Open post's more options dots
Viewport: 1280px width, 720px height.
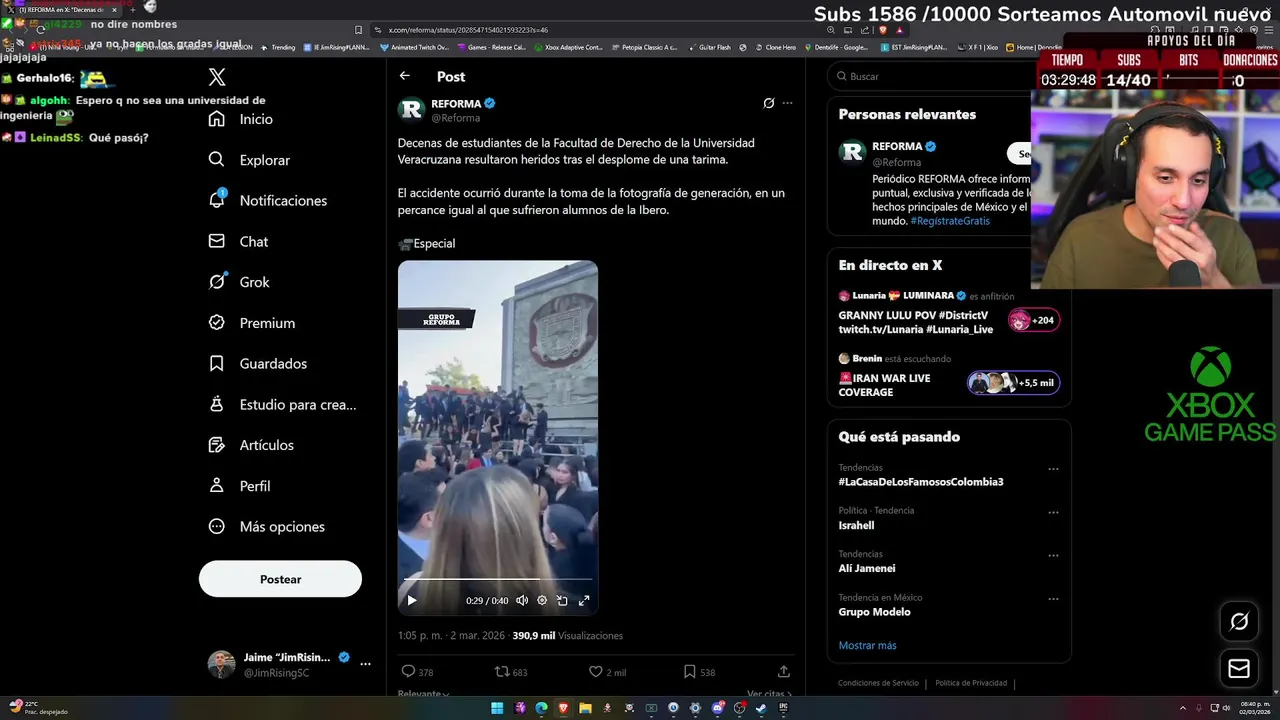coord(787,103)
